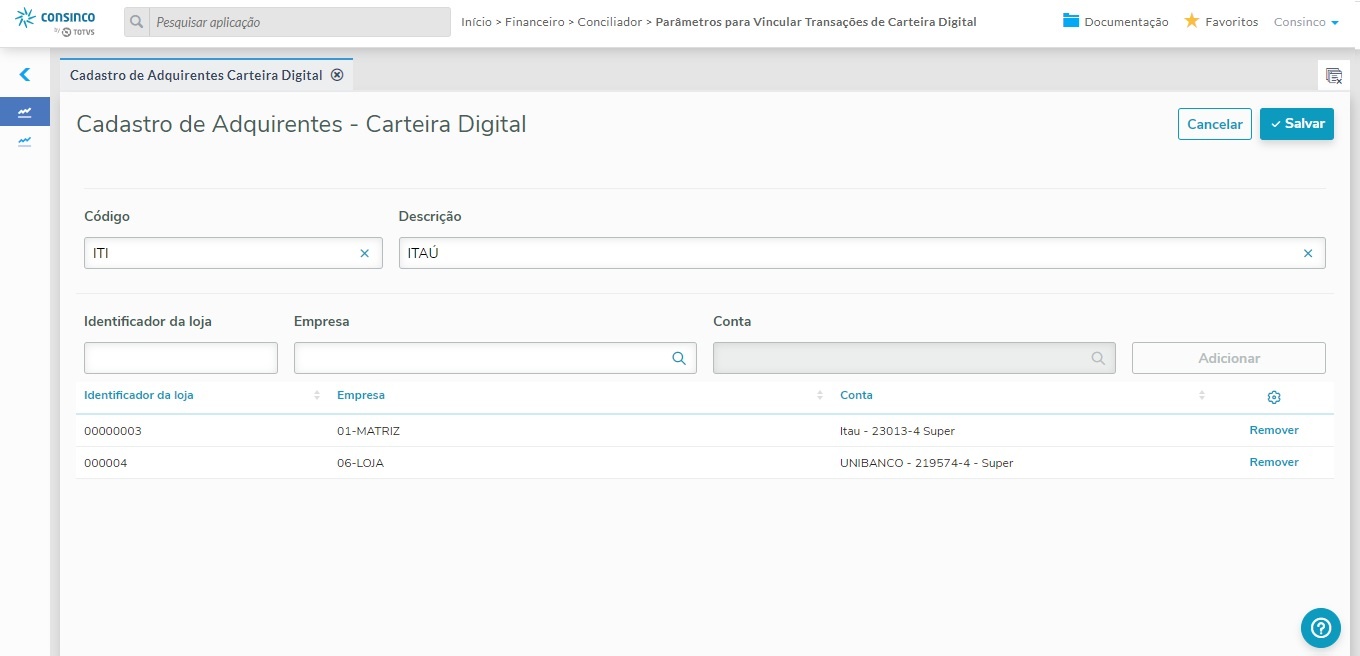Open table column settings gear
This screenshot has width=1360, height=656.
pos(1273,397)
